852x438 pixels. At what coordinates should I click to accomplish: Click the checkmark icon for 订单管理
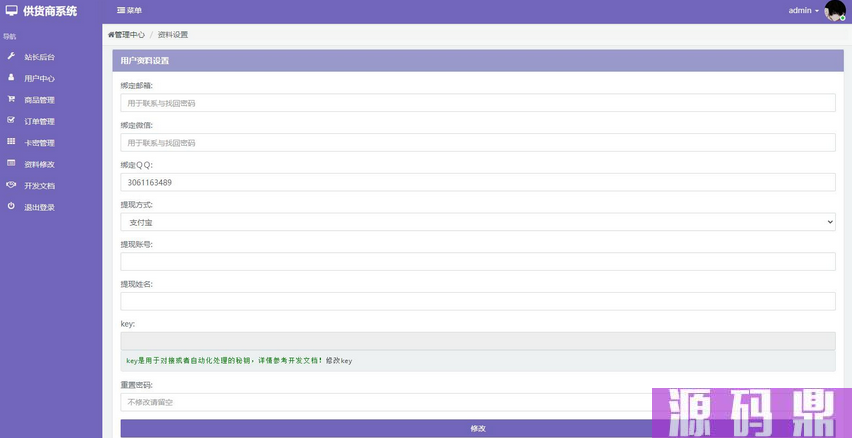coord(11,121)
